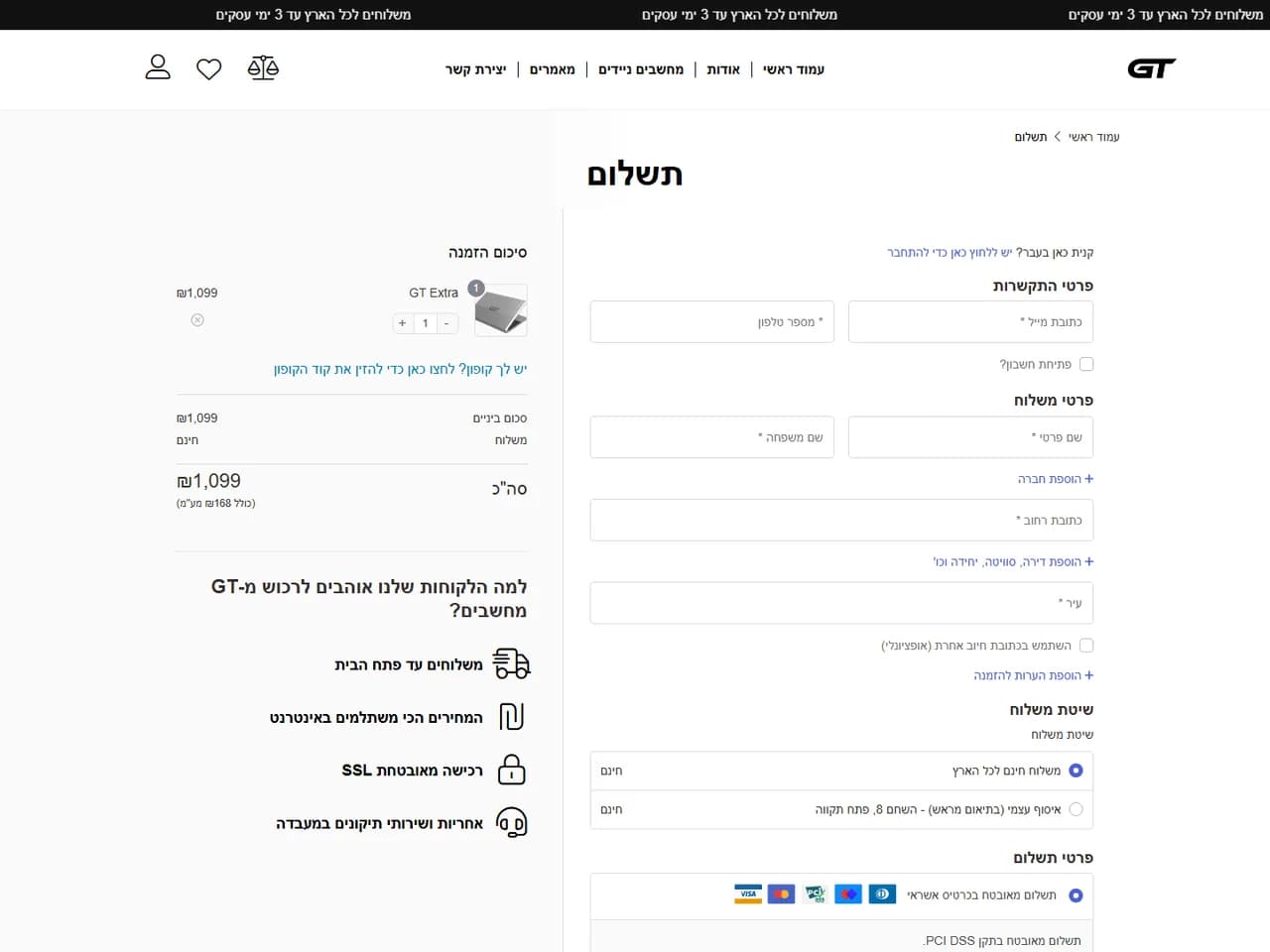This screenshot has height=952, width=1270.
Task: Click the GT logo
Action: (x=1151, y=68)
